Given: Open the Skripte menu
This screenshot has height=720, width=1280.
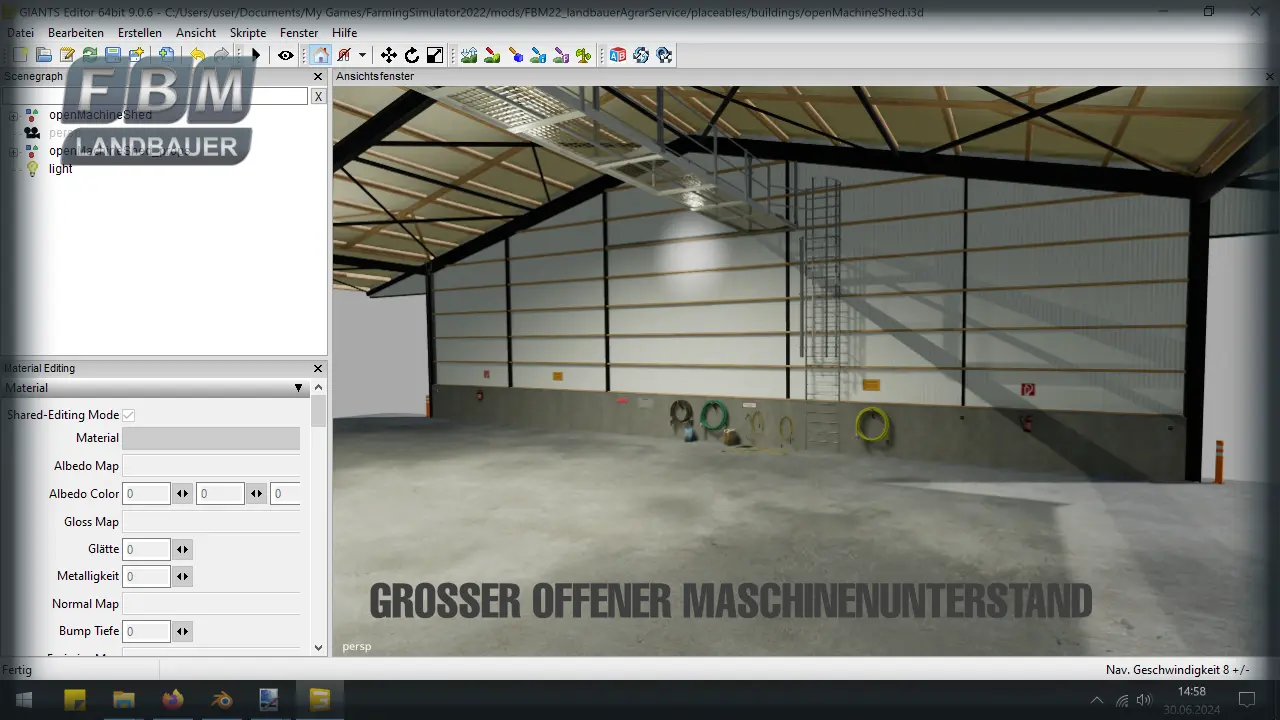Looking at the screenshot, I should click(248, 33).
